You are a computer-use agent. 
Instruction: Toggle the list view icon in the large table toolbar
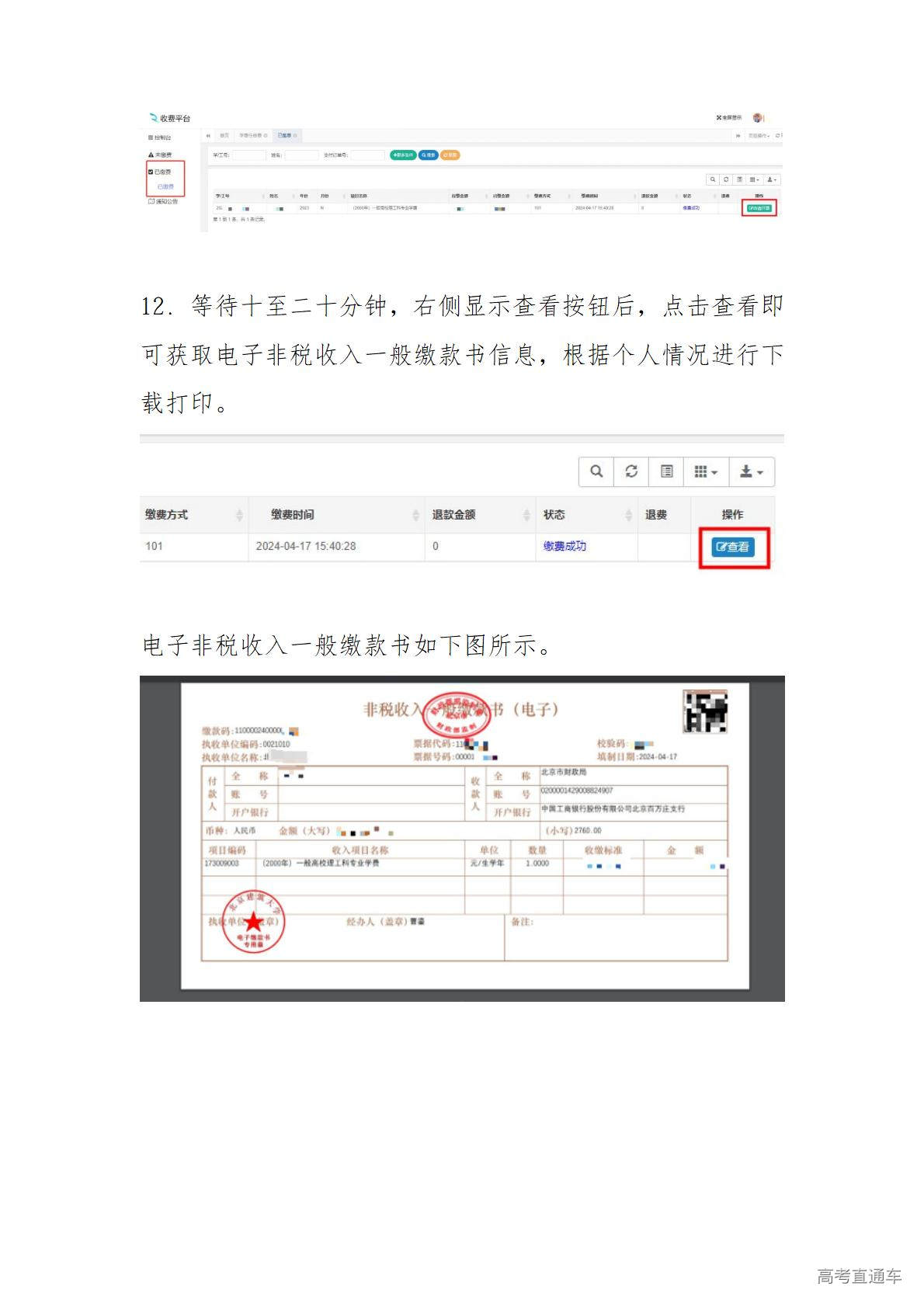[666, 471]
